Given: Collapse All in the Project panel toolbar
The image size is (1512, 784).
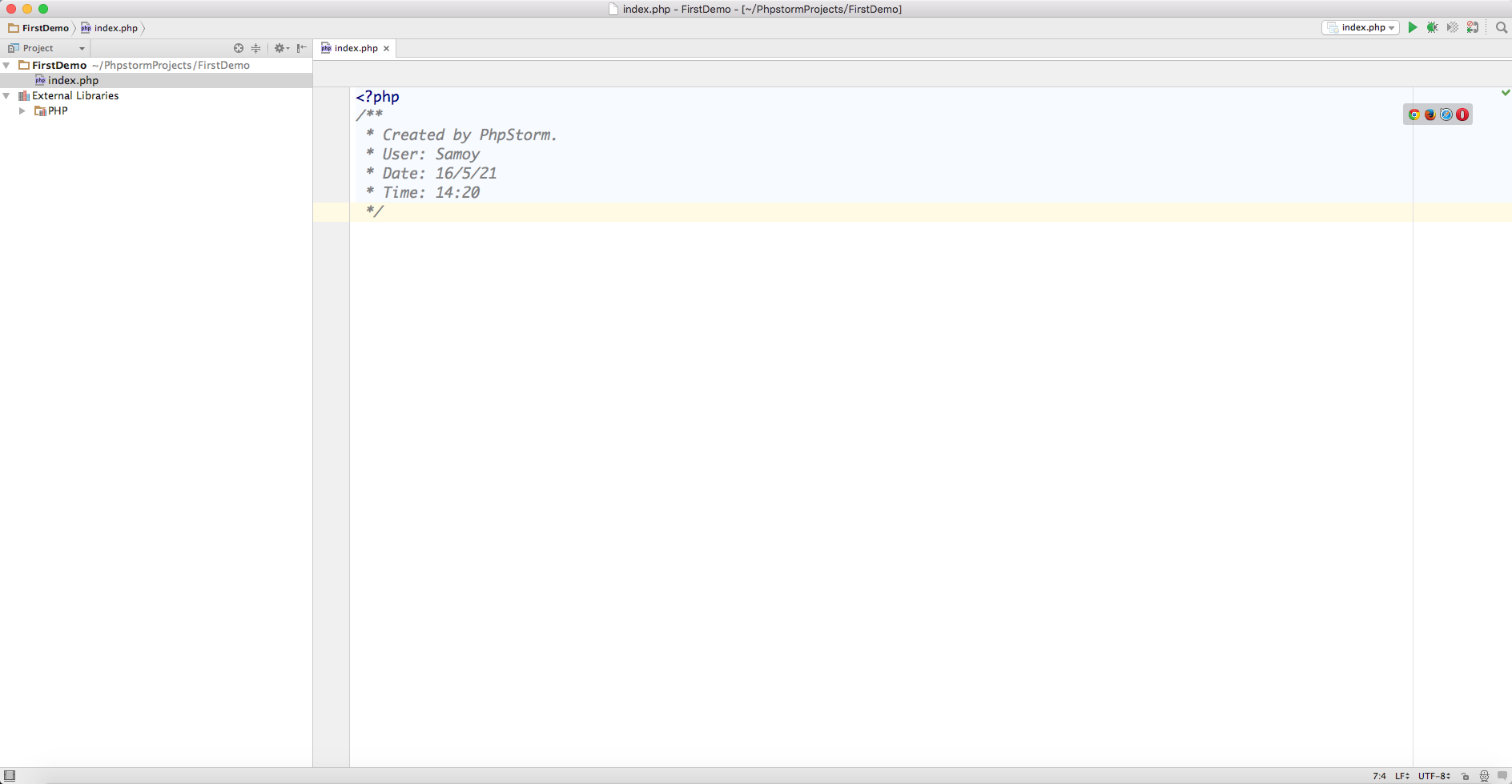Looking at the screenshot, I should coord(256,48).
